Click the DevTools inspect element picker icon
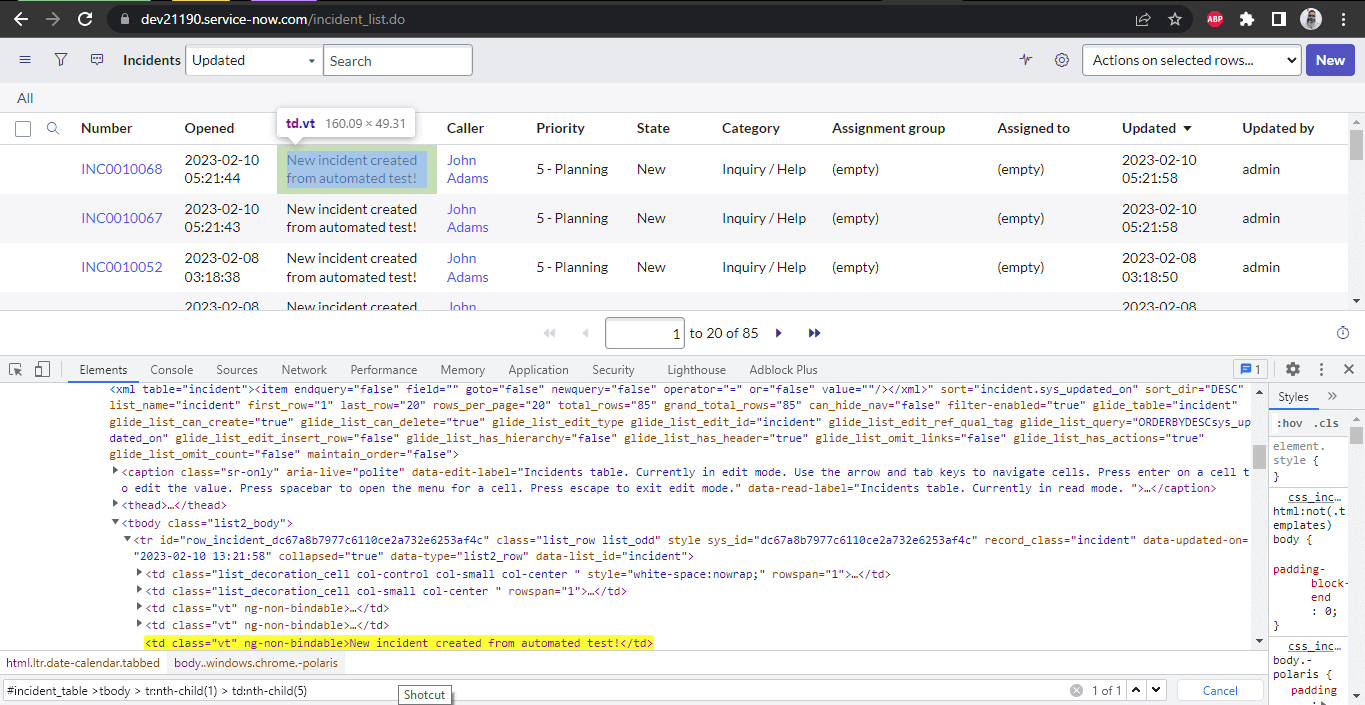The width and height of the screenshot is (1365, 705). click(x=17, y=369)
